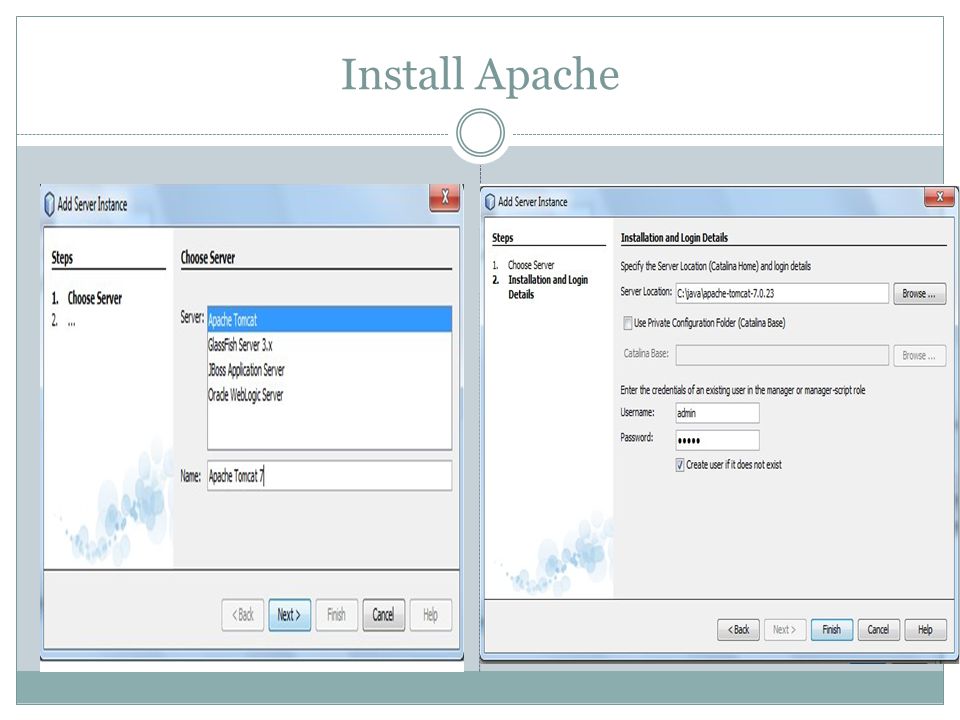Viewport: 960px width, 720px height.
Task: Select GlassFish Server 3.x in the list
Action: tap(240, 345)
